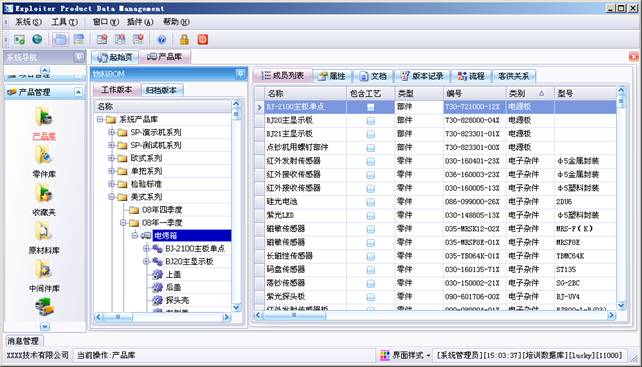Expand the SP-演示机系列 tree node
This screenshot has height=367, width=642.
coord(111,132)
